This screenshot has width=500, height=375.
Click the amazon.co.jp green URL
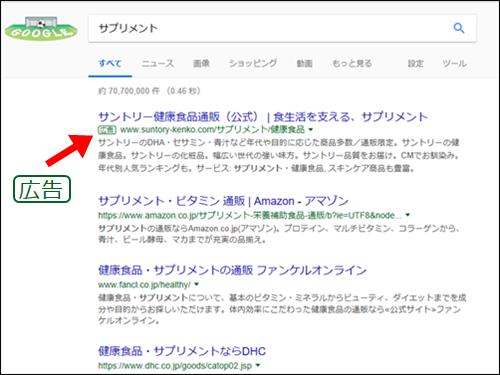[250, 215]
